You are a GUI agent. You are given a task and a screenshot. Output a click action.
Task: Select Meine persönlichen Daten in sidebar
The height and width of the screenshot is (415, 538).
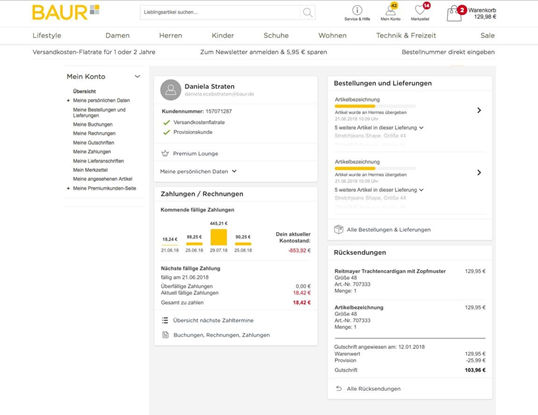click(x=101, y=100)
